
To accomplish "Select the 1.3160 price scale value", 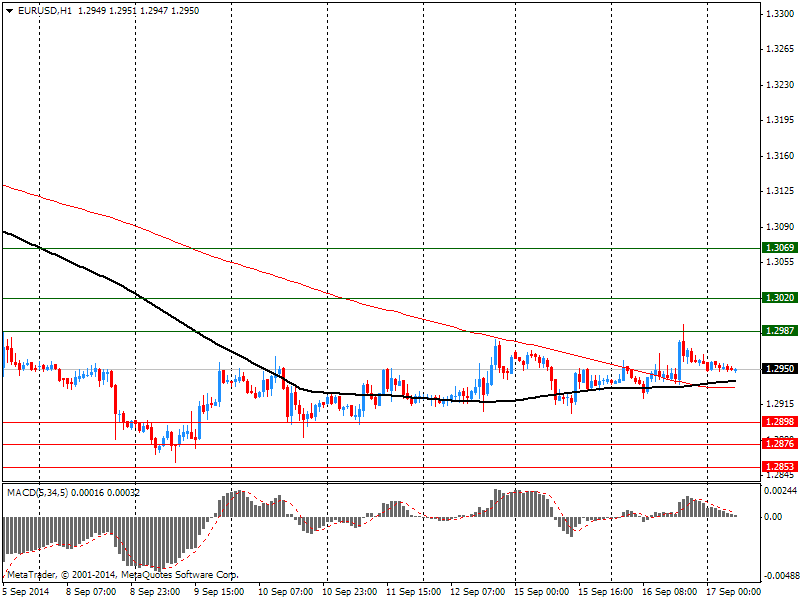I will coord(780,156).
